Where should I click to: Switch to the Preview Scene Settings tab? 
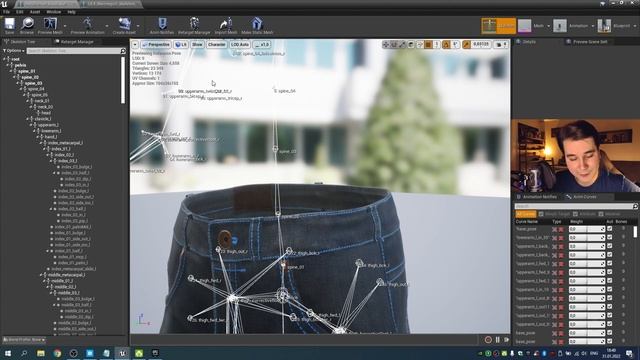587,42
